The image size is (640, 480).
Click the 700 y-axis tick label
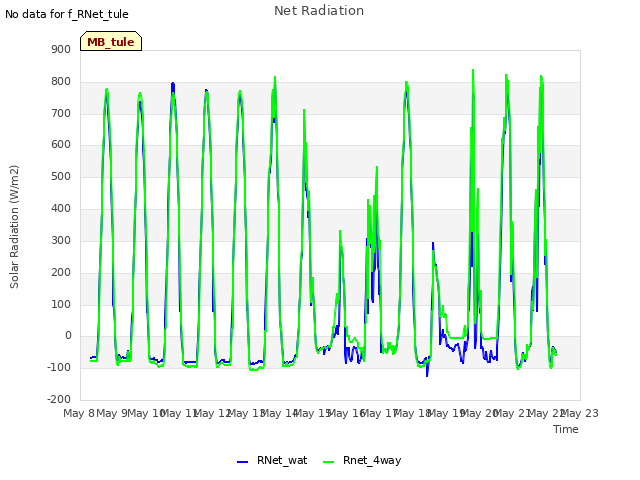click(61, 113)
